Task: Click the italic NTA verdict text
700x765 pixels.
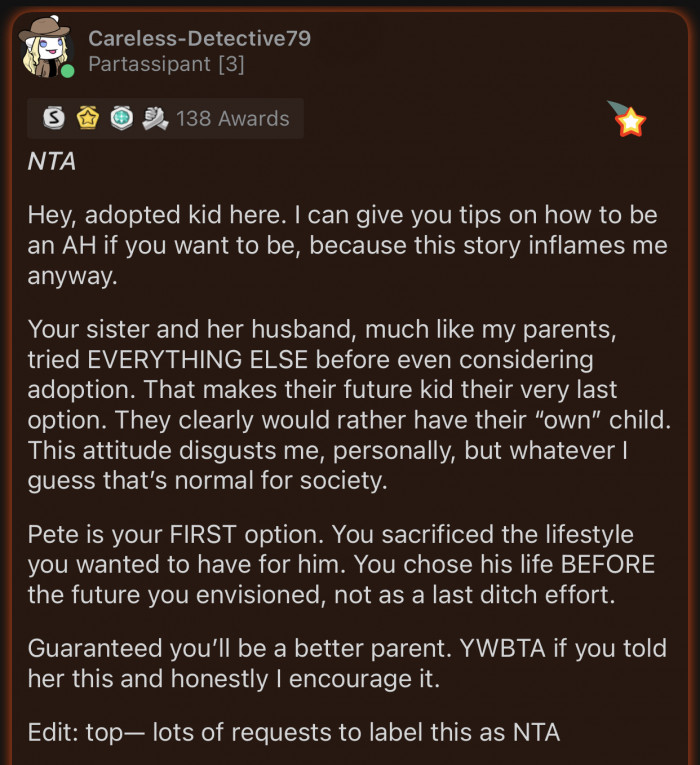Action: tap(52, 162)
